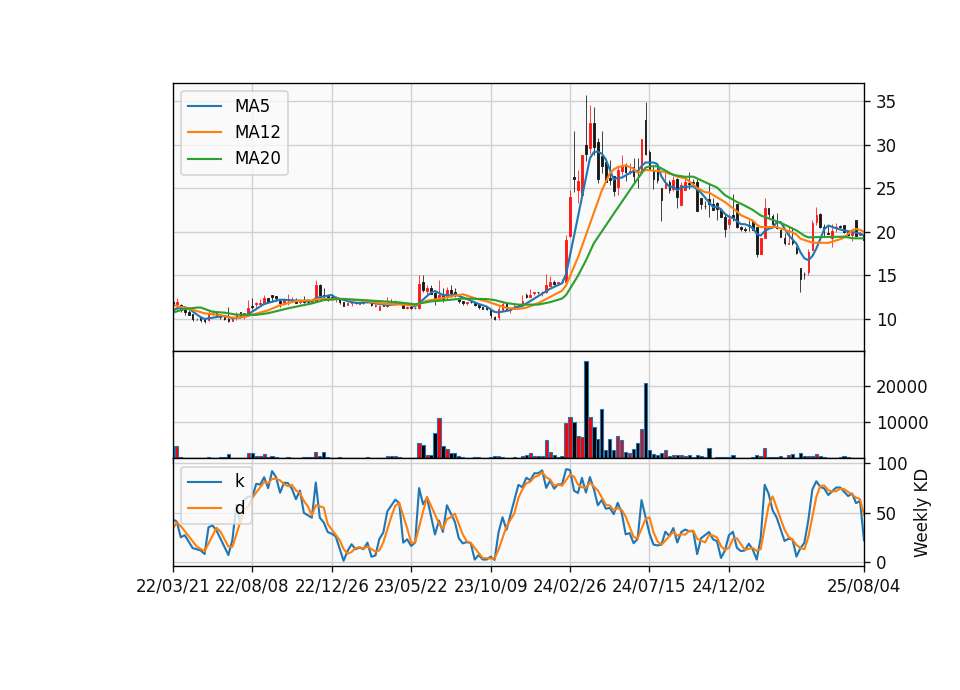Image resolution: width=960 pixels, height=690 pixels.
Task: Click the price axis value 35
Action: (885, 102)
